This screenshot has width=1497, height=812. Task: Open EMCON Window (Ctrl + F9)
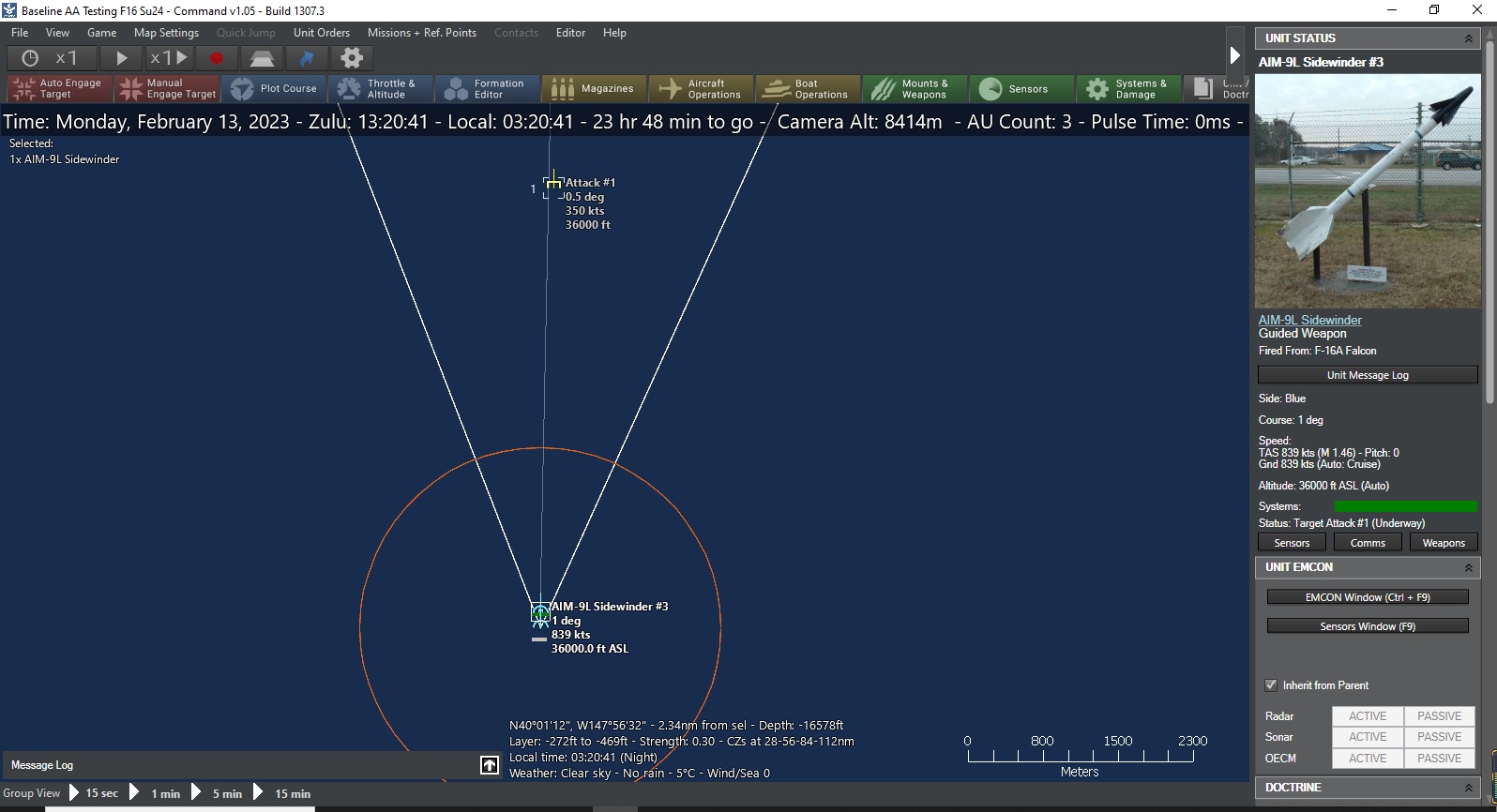tap(1368, 597)
